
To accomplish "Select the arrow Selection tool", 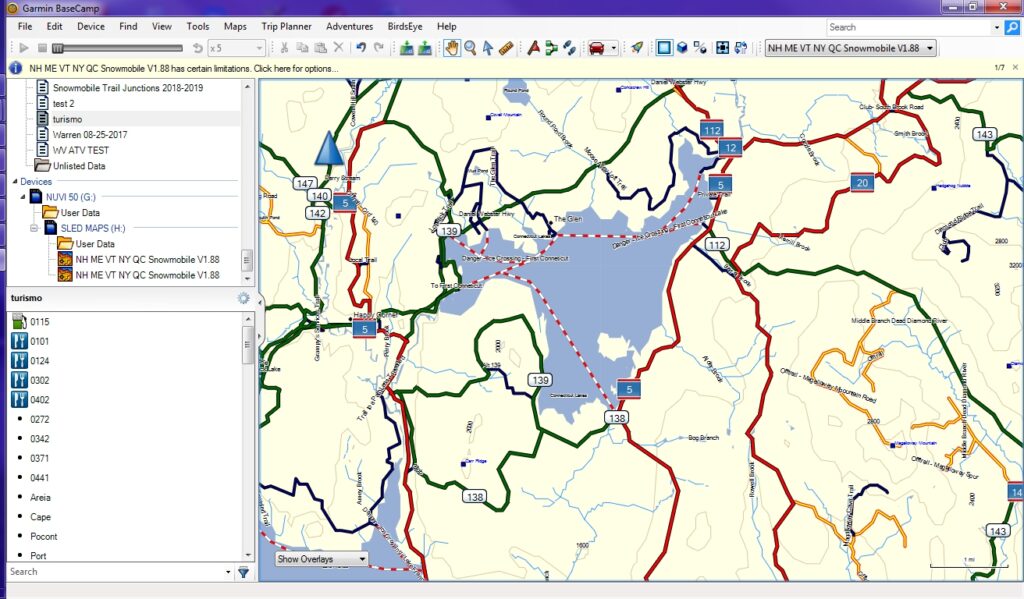I will [488, 47].
